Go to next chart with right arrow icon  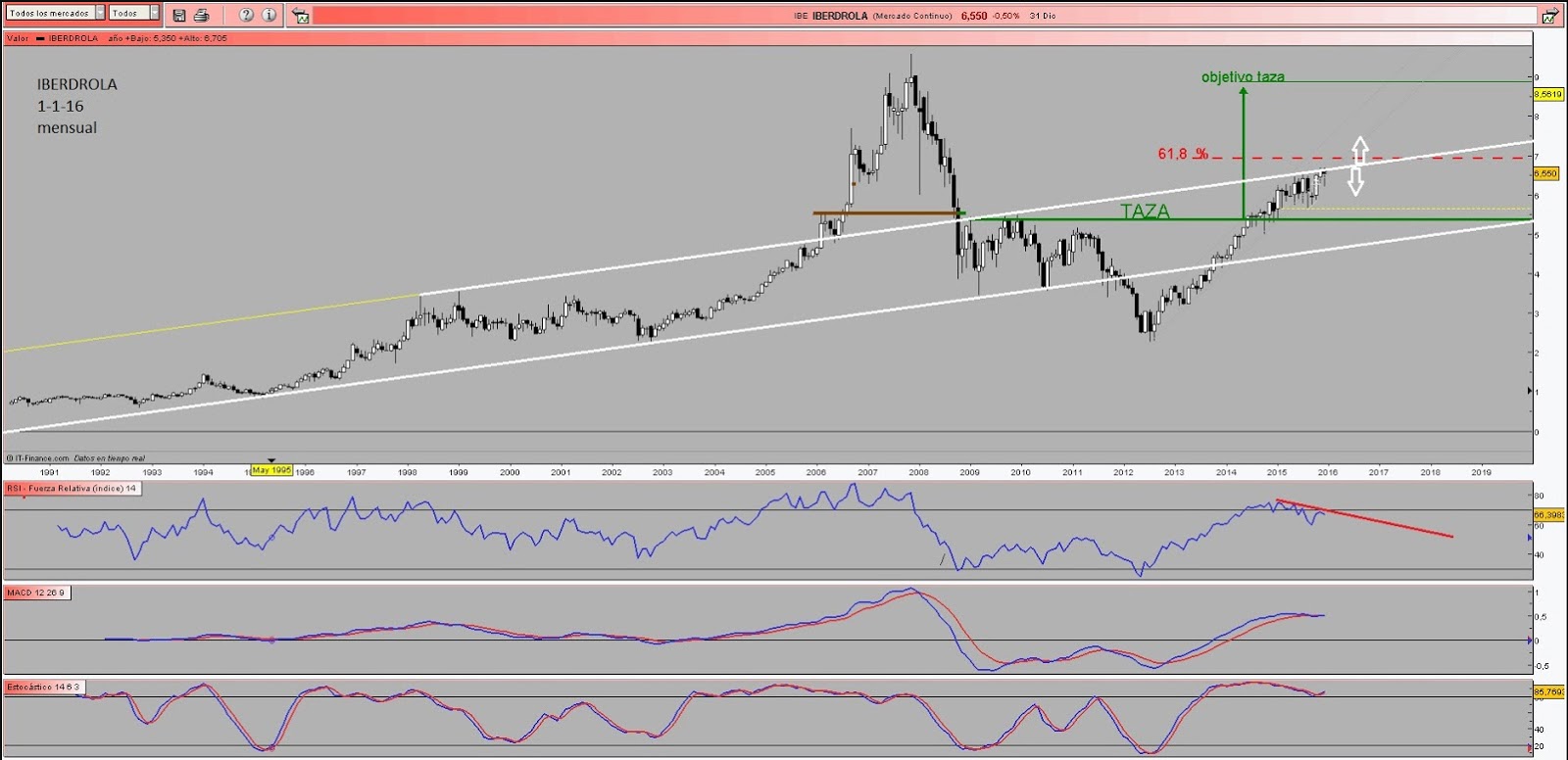pyautogui.click(x=1549, y=16)
